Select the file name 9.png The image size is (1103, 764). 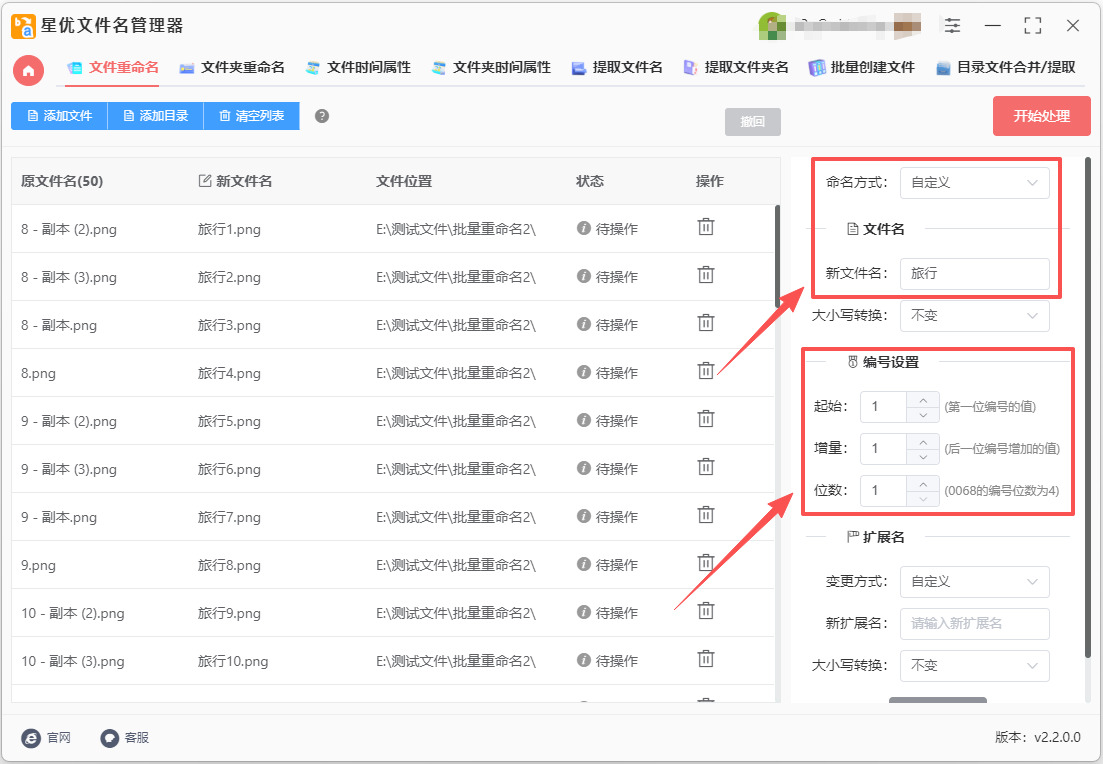38,565
